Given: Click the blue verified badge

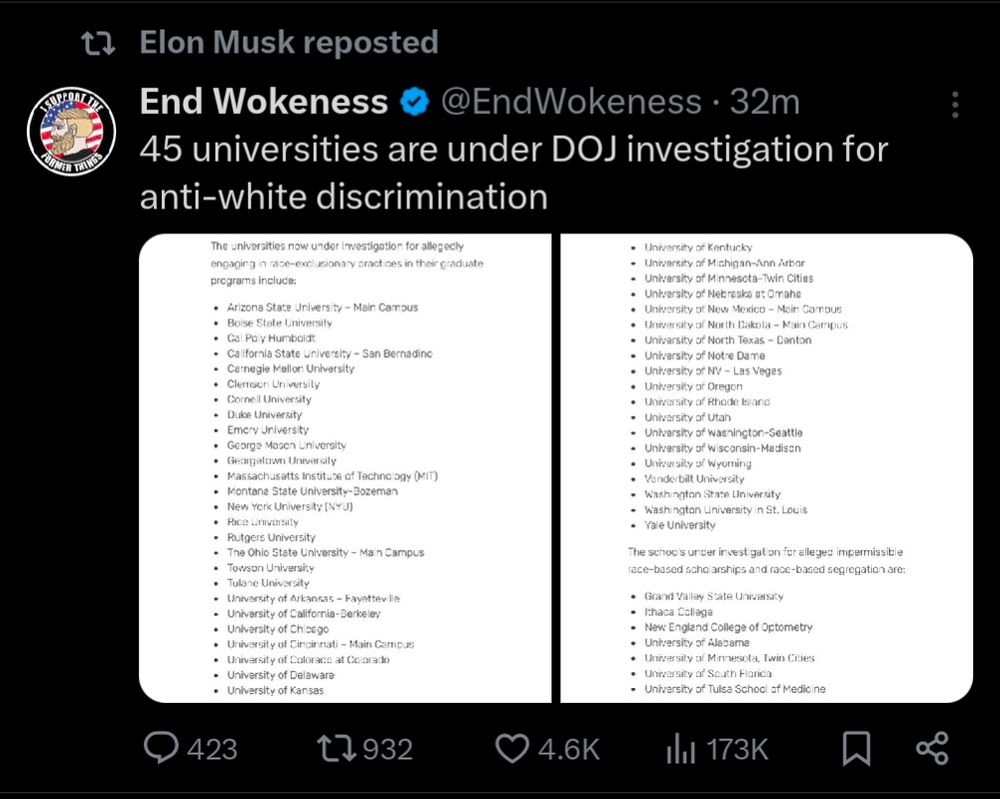Looking at the screenshot, I should [x=415, y=101].
